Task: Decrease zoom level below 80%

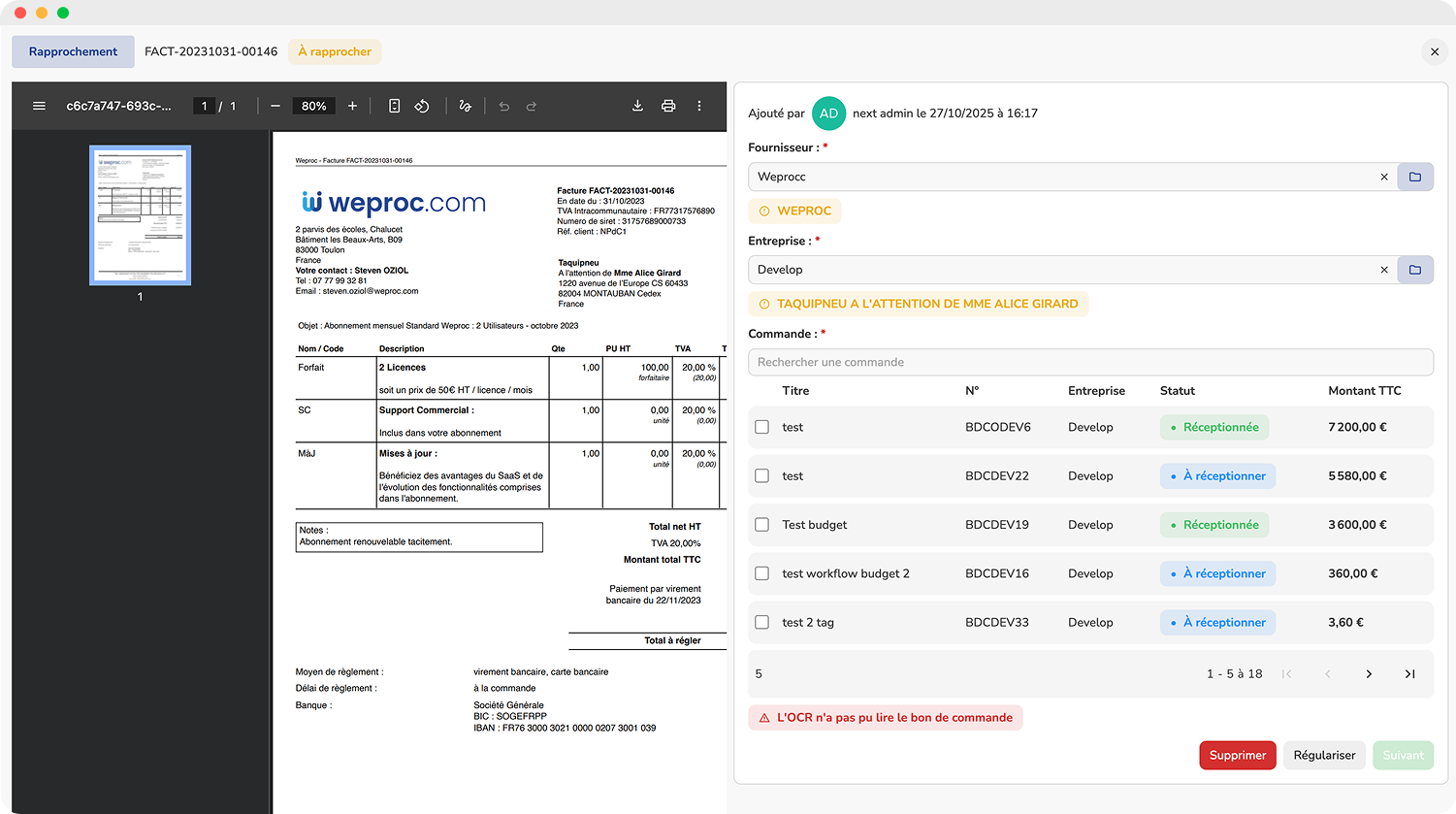Action: click(275, 106)
